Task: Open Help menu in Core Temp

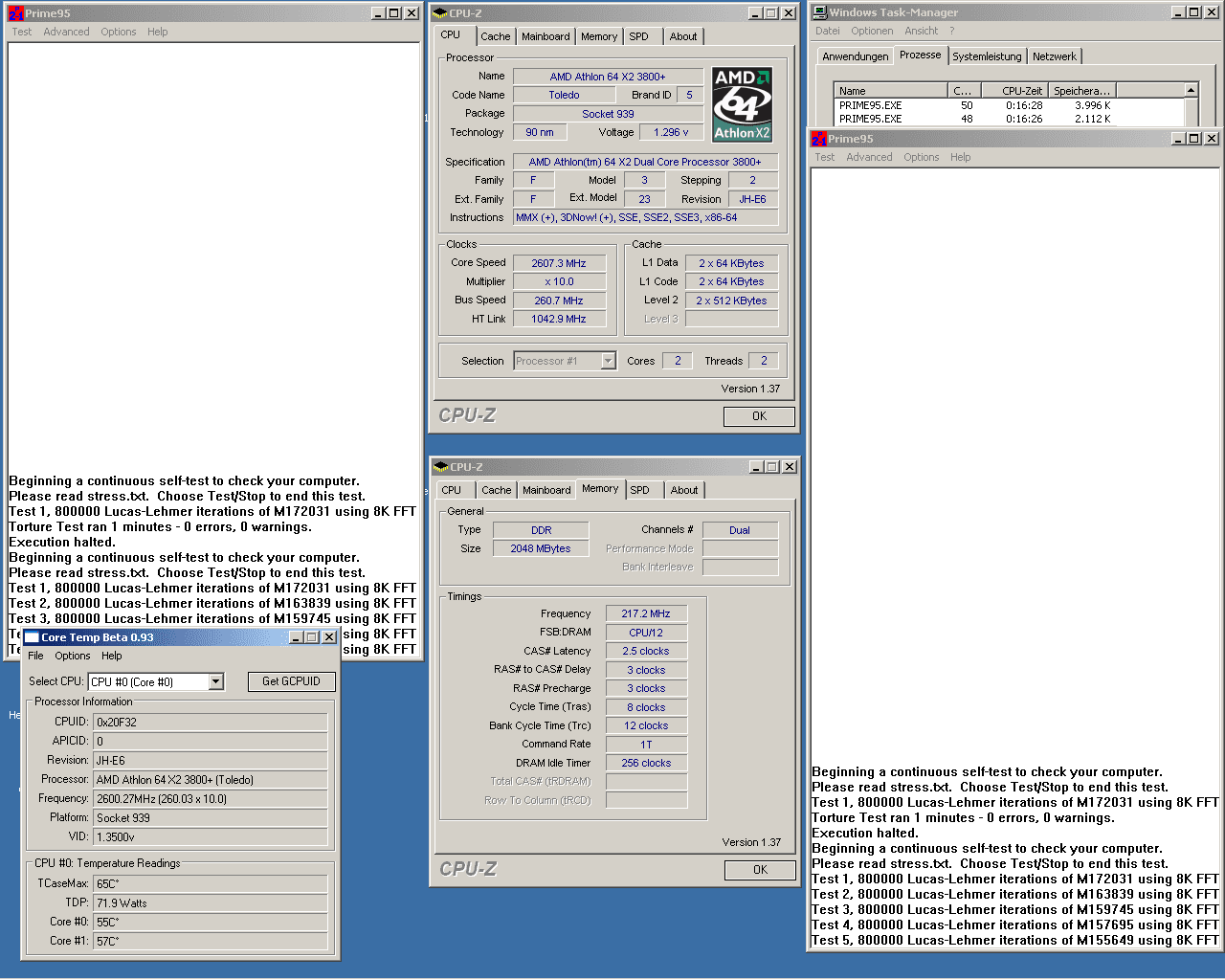Action: tap(112, 656)
